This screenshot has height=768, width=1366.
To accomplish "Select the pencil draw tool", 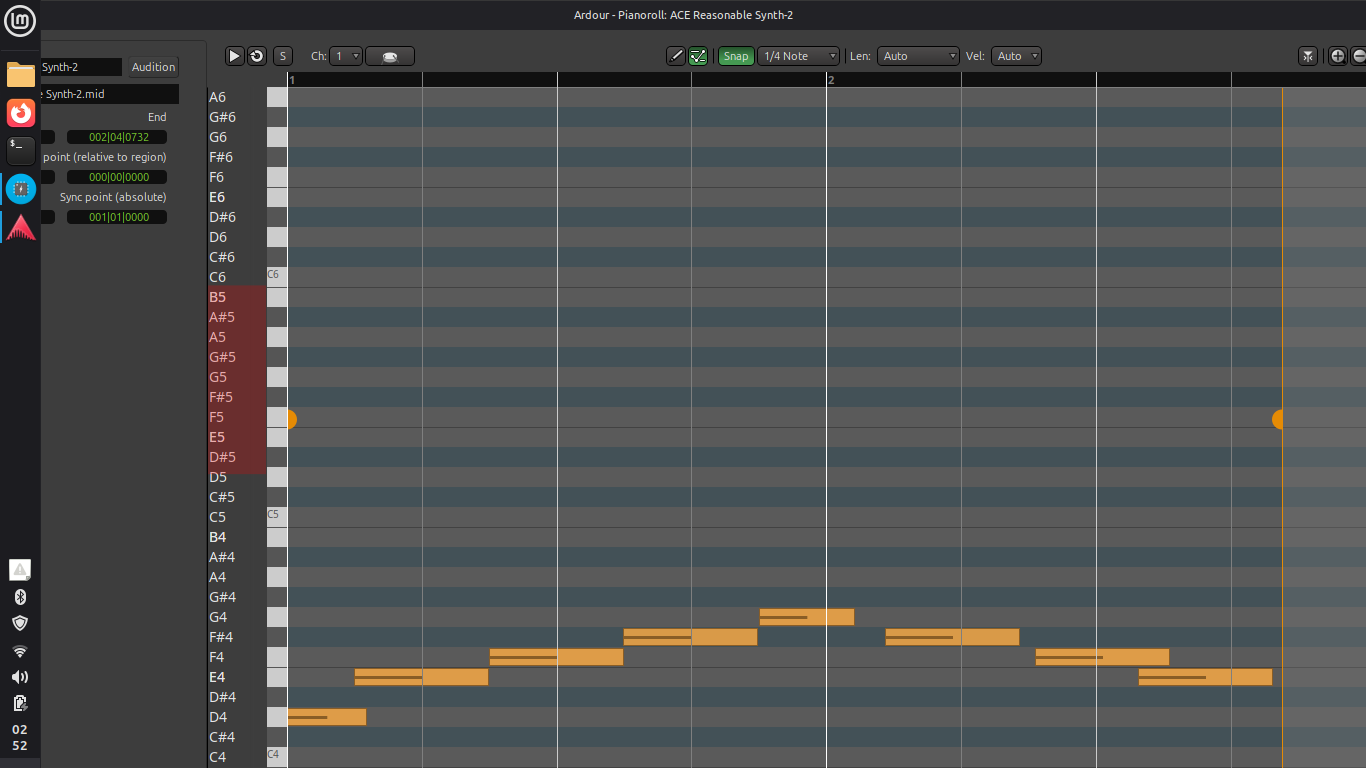I will (x=676, y=56).
